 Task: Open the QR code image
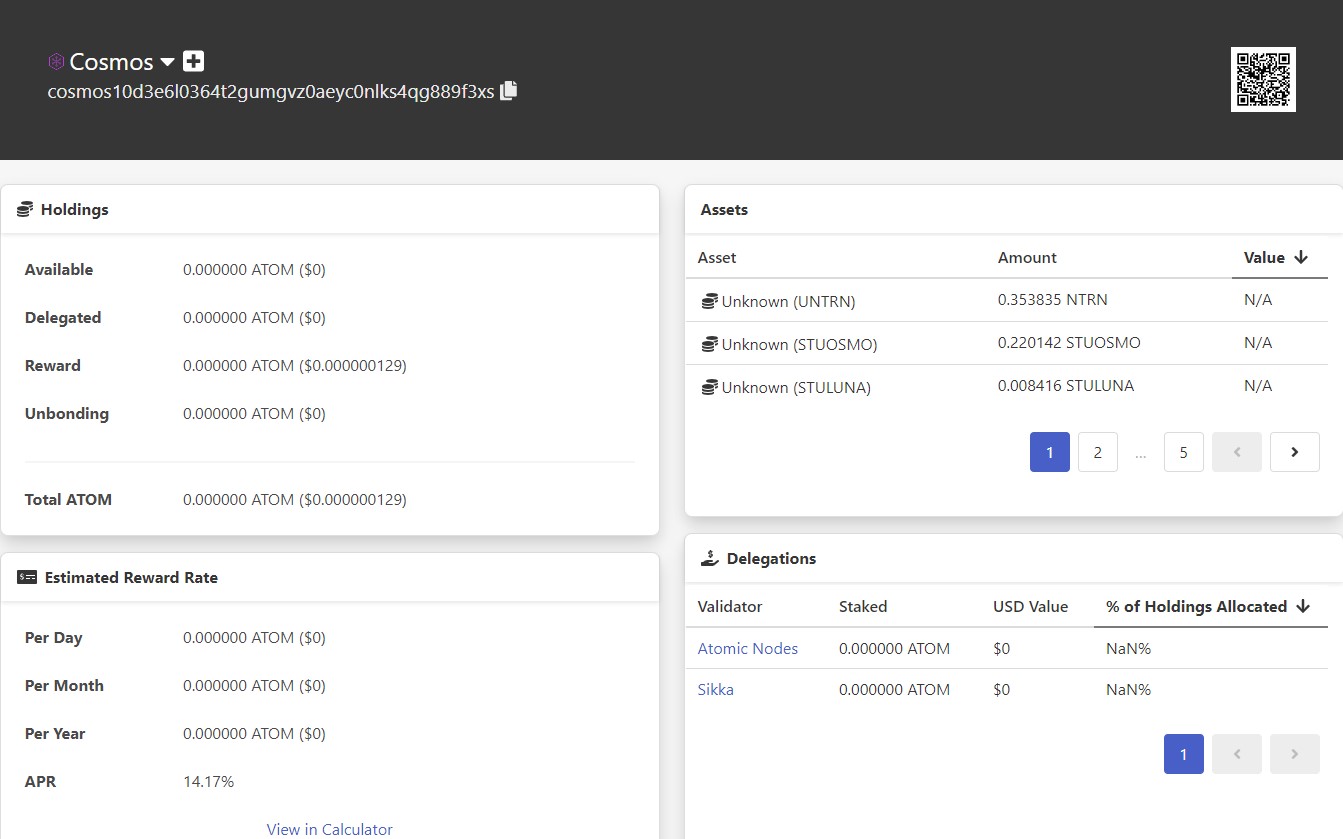[x=1263, y=79]
